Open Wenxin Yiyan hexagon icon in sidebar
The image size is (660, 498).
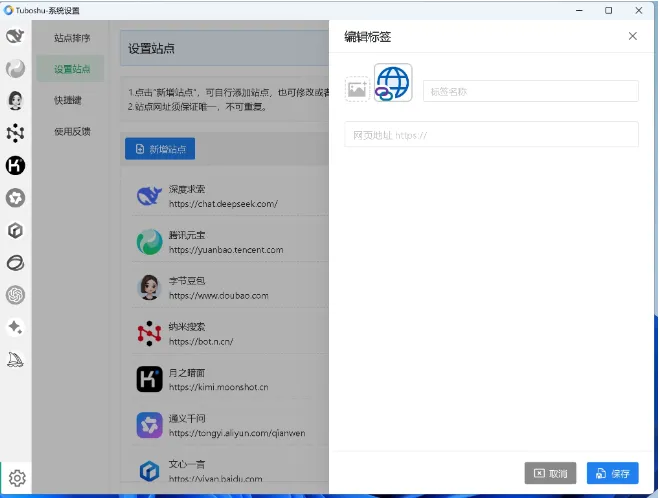15,230
